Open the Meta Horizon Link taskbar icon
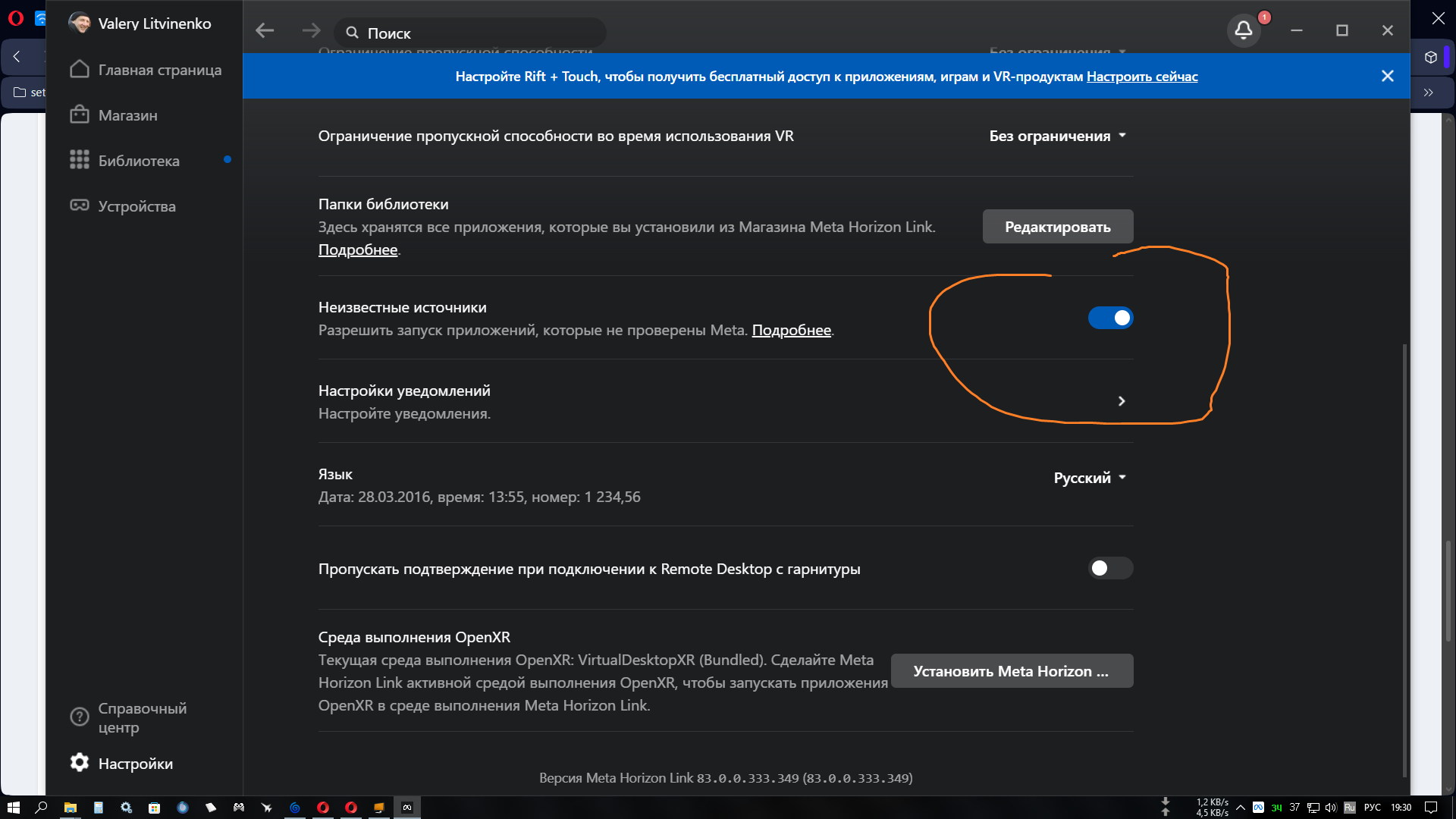 407,808
